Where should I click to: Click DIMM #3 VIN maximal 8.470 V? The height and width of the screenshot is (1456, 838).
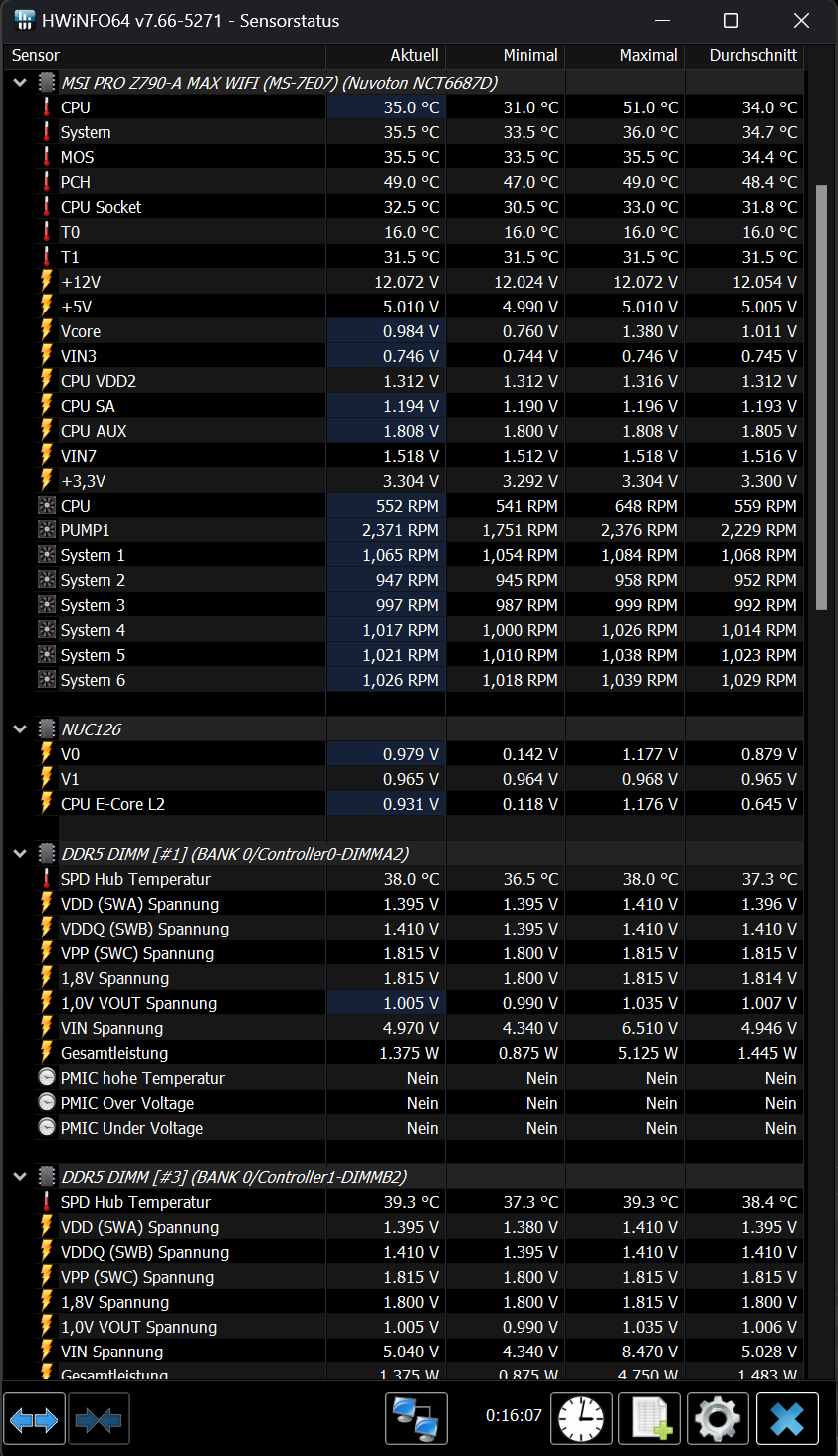click(650, 1352)
